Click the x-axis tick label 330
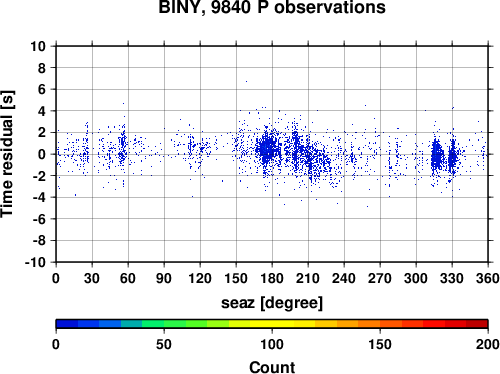Image resolution: width=500 pixels, height=374 pixels. point(452,278)
